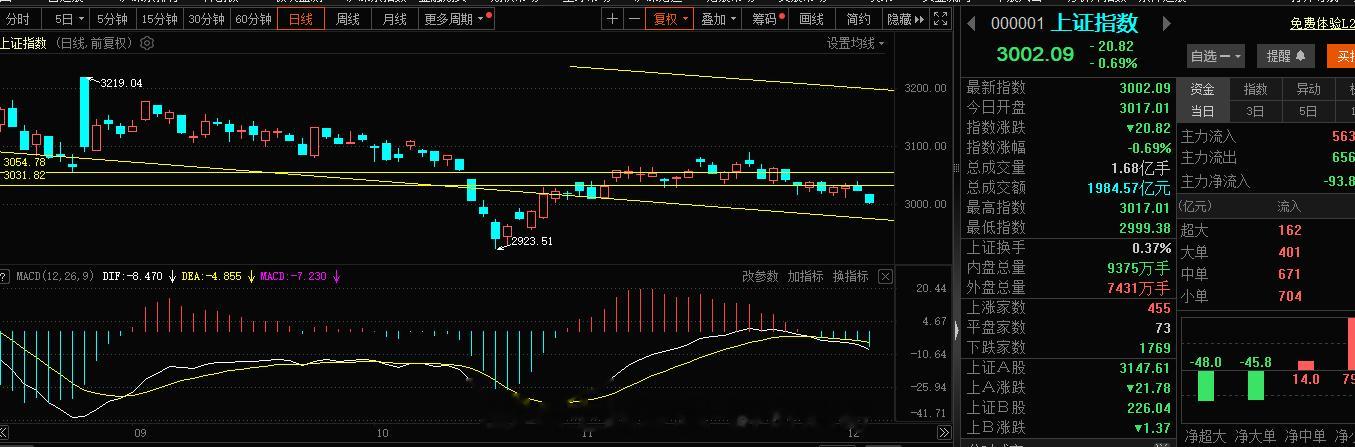This screenshot has height=447, width=1355.
Task: Click the 内盘总量 9375万手 row
Action: [x=1067, y=268]
